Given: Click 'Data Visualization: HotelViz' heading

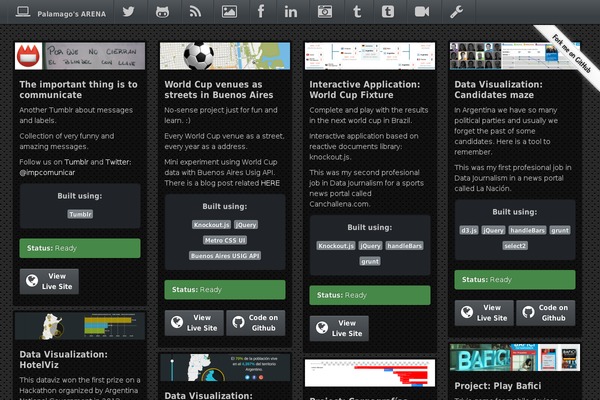Looking at the screenshot, I should click(x=64, y=360).
